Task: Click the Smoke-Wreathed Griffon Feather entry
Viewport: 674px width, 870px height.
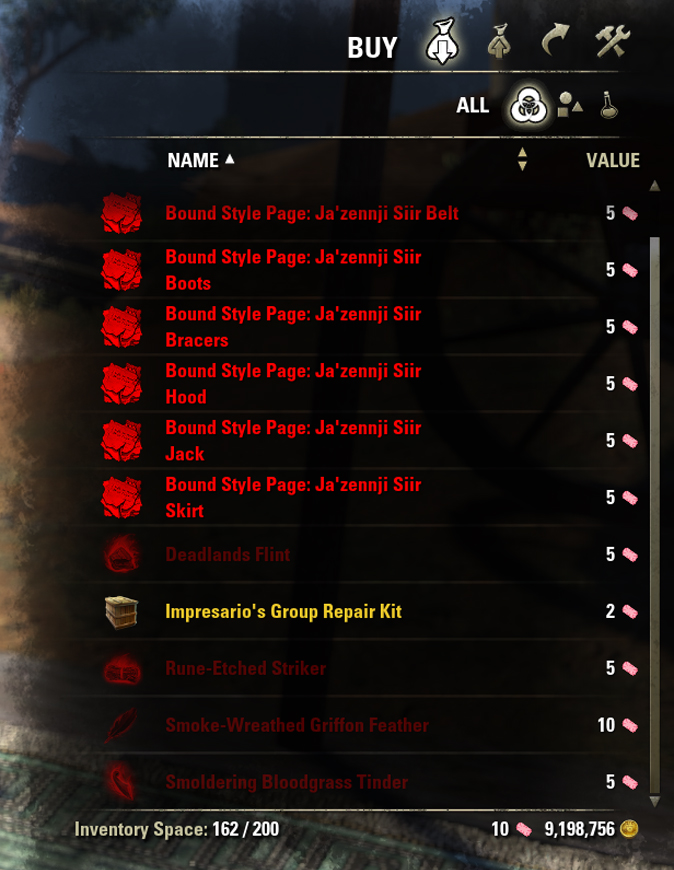Action: pyautogui.click(x=368, y=725)
